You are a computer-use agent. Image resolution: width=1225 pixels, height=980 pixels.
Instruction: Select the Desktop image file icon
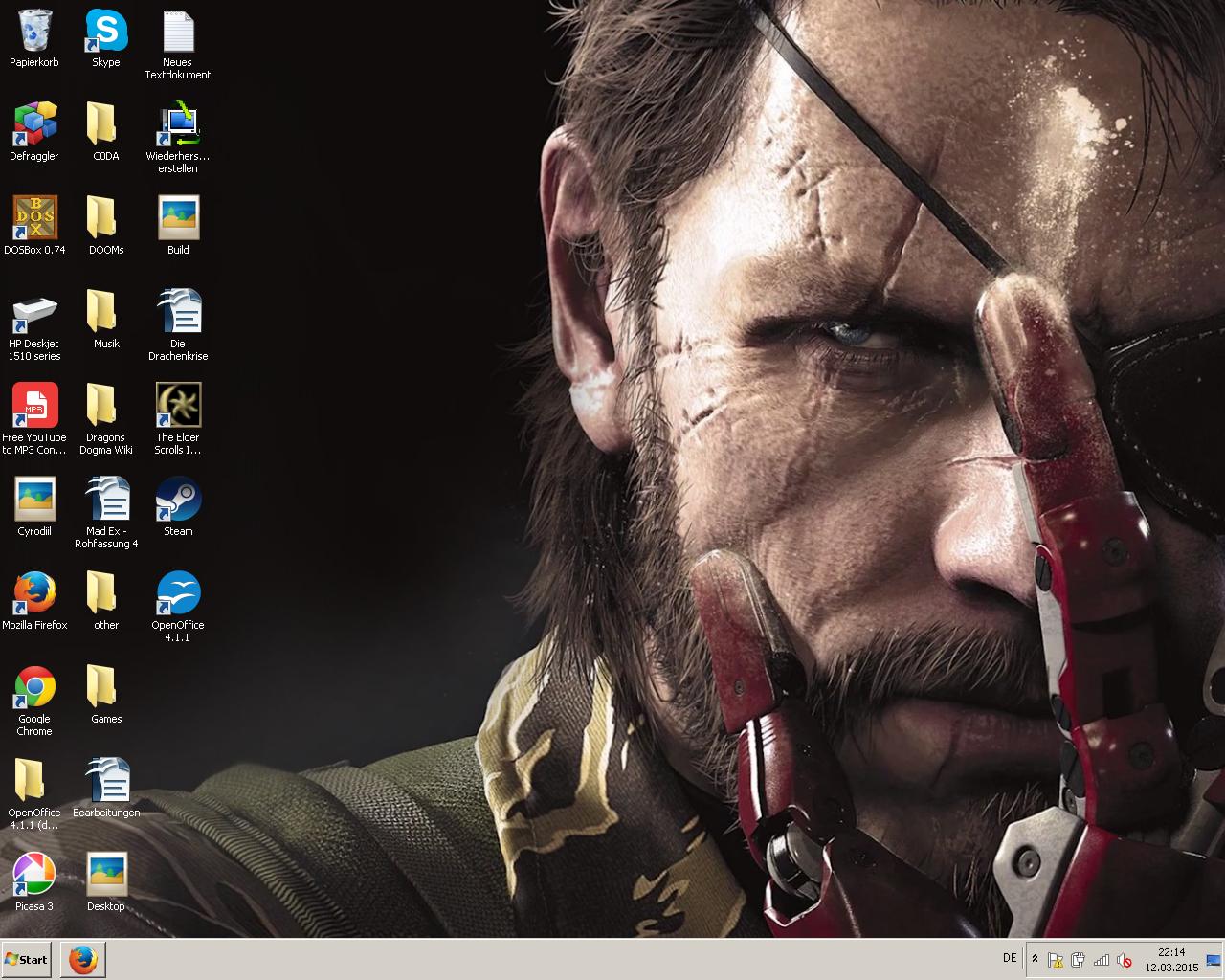point(106,875)
